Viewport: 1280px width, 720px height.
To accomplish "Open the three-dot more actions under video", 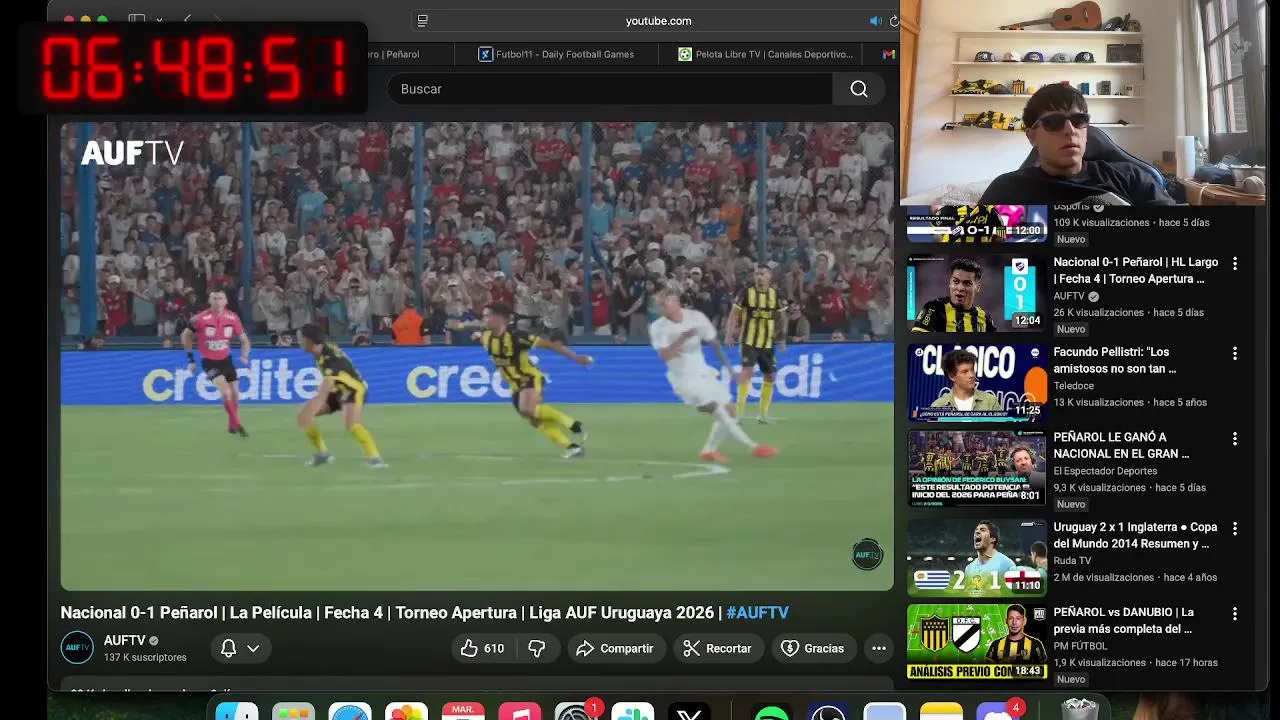I will [x=879, y=648].
